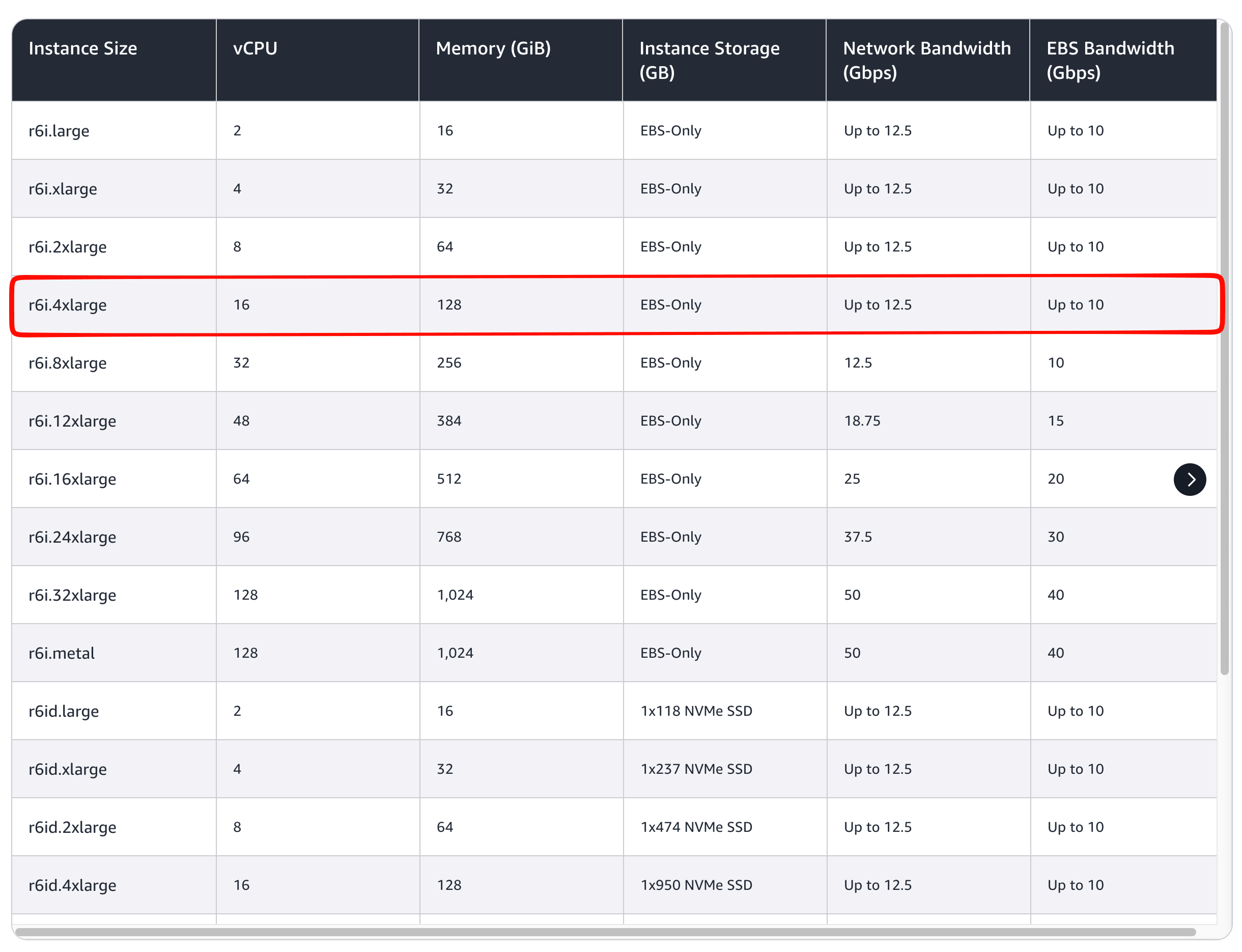Image resolution: width=1242 pixels, height=952 pixels.
Task: Click the right arrow scroll button
Action: (1189, 480)
